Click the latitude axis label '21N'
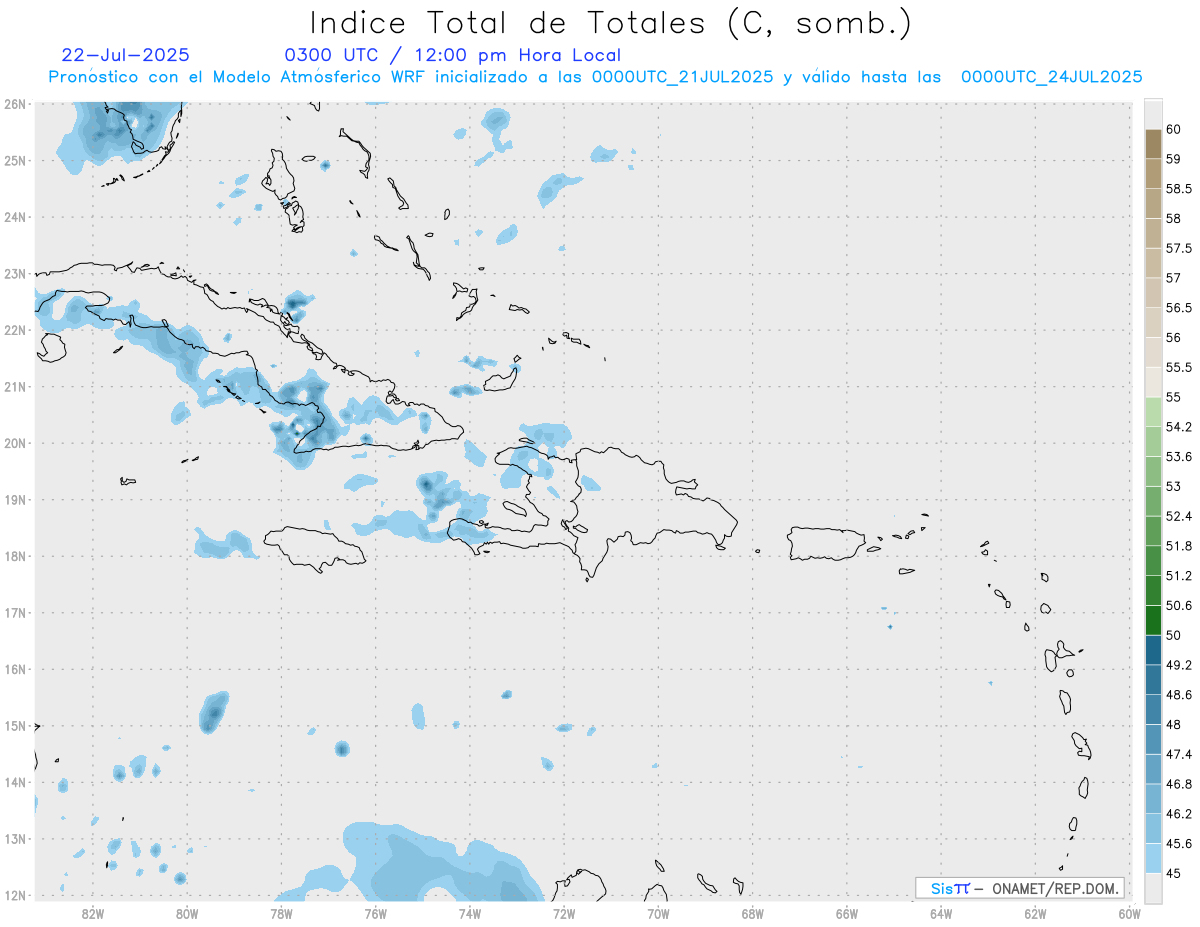 15,386
